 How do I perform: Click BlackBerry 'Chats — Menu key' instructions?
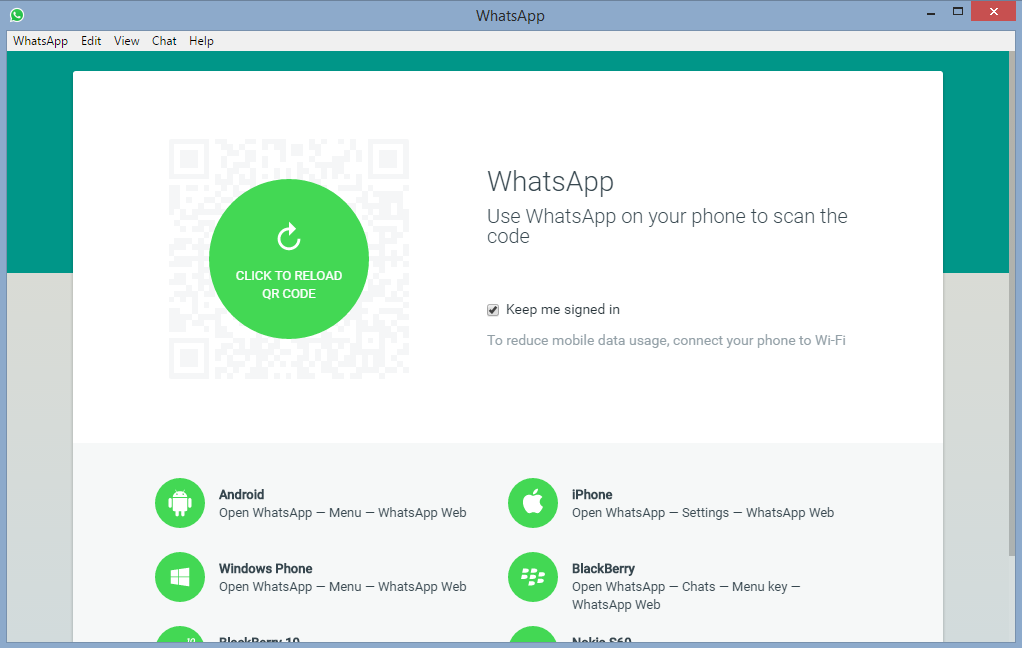point(686,595)
